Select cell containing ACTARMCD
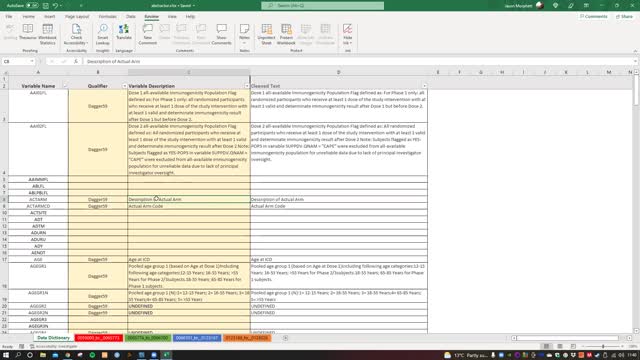Screen dimensions: 640x360 pos(38,206)
